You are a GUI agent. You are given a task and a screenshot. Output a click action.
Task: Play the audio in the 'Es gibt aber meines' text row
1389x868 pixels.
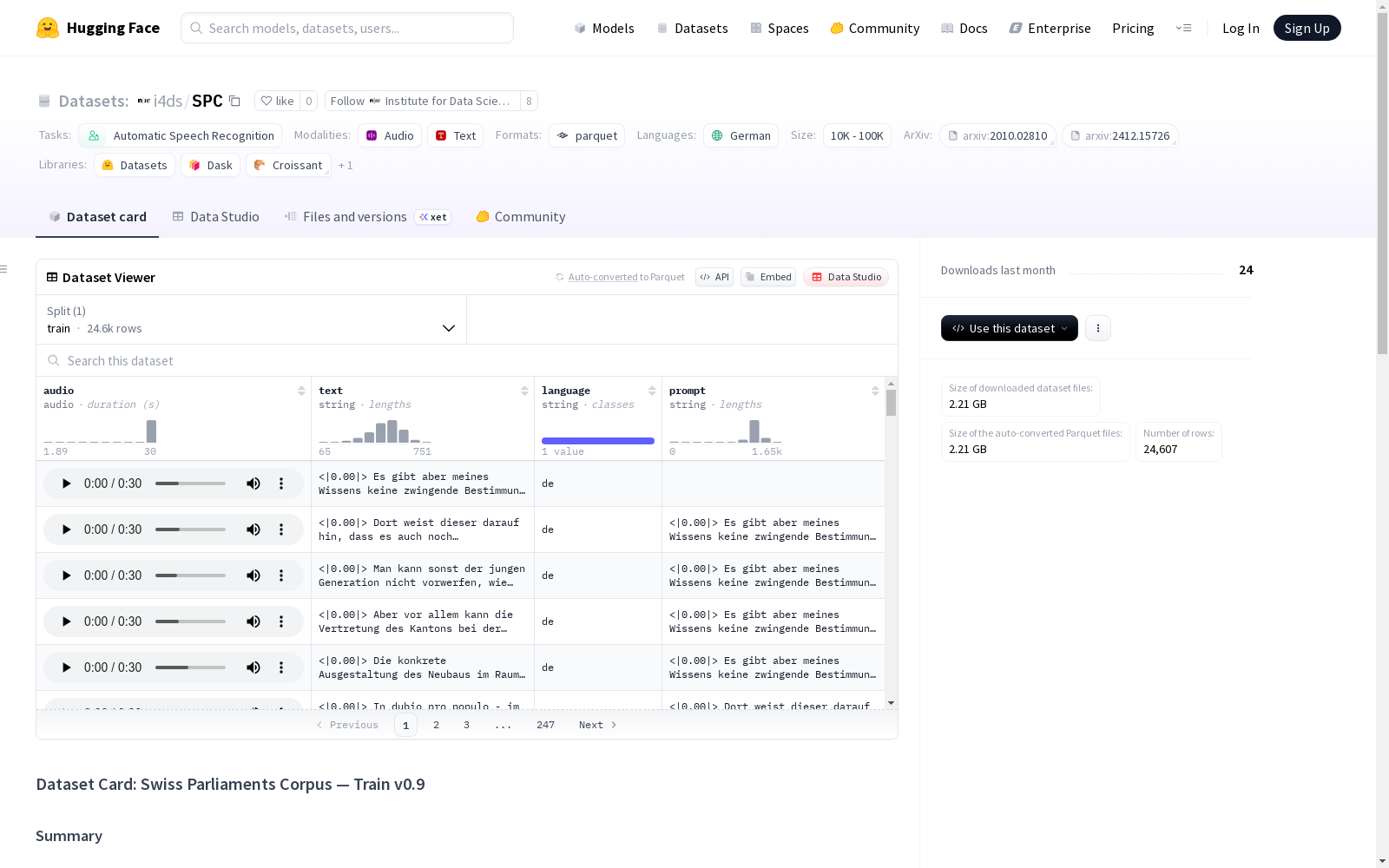pos(66,483)
